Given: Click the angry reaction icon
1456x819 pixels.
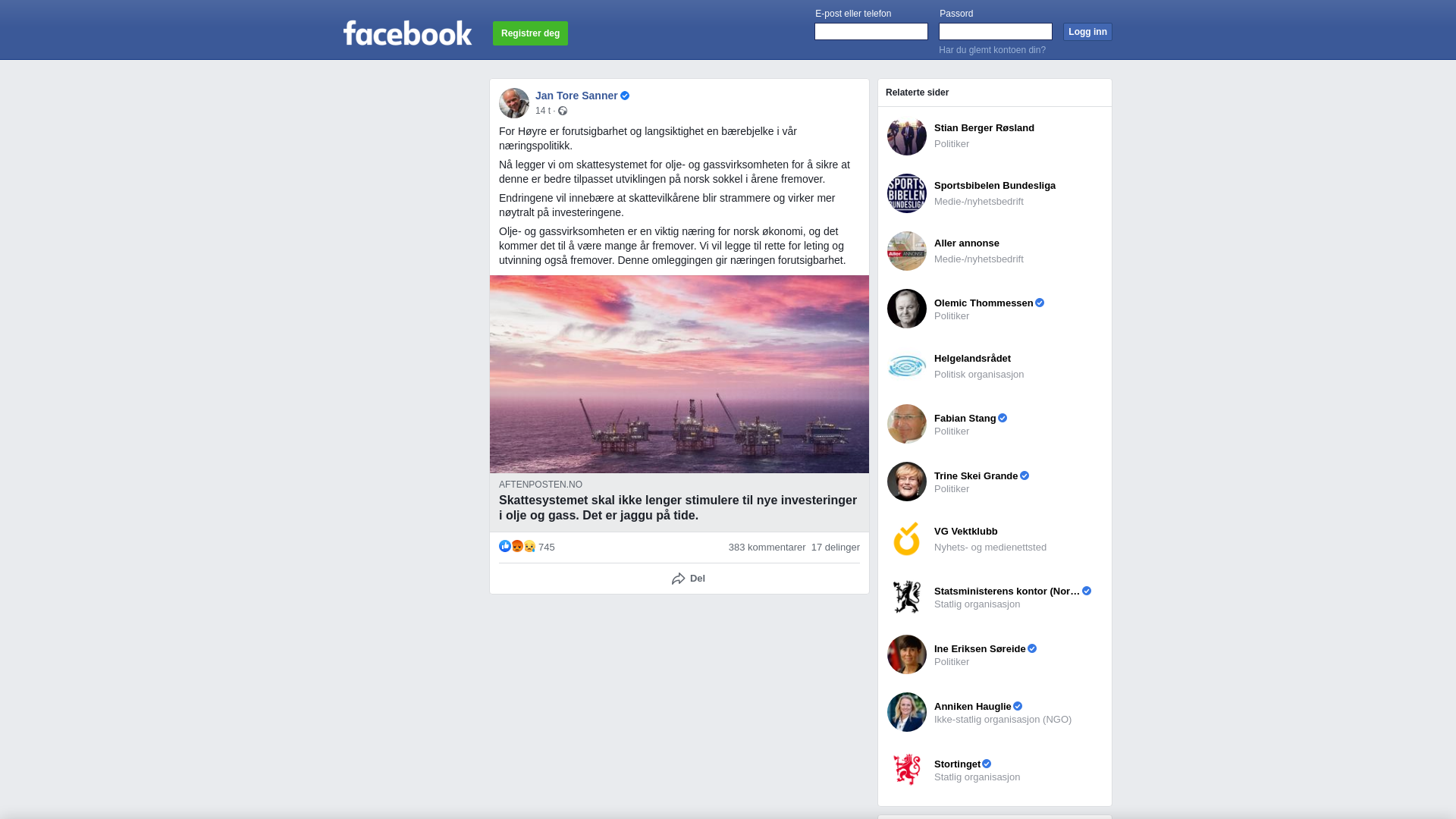Looking at the screenshot, I should point(517,546).
